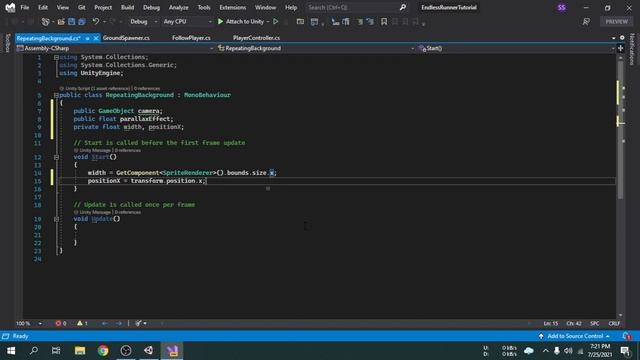Switch to the PlayerController.cs tab
The width and height of the screenshot is (640, 360).
click(x=256, y=38)
